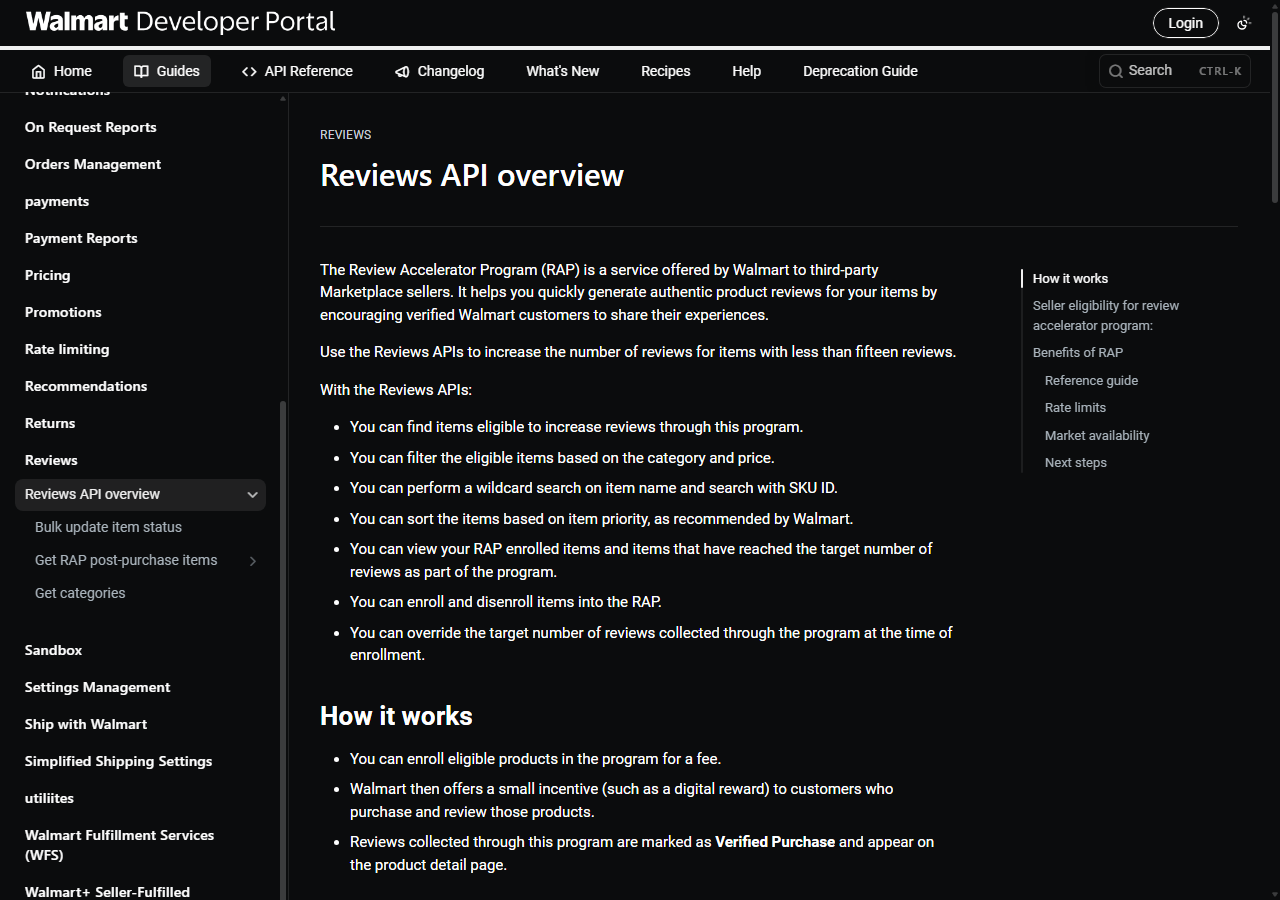The height and width of the screenshot is (900, 1280).
Task: Click the Changelog megaphone icon
Action: point(402,72)
